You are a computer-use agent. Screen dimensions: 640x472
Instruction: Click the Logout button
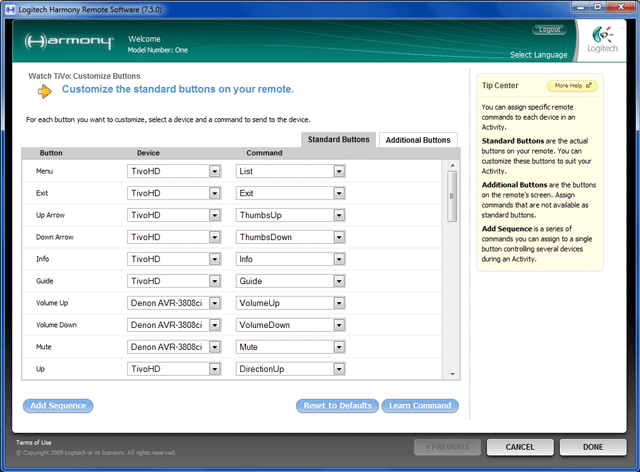tap(549, 29)
